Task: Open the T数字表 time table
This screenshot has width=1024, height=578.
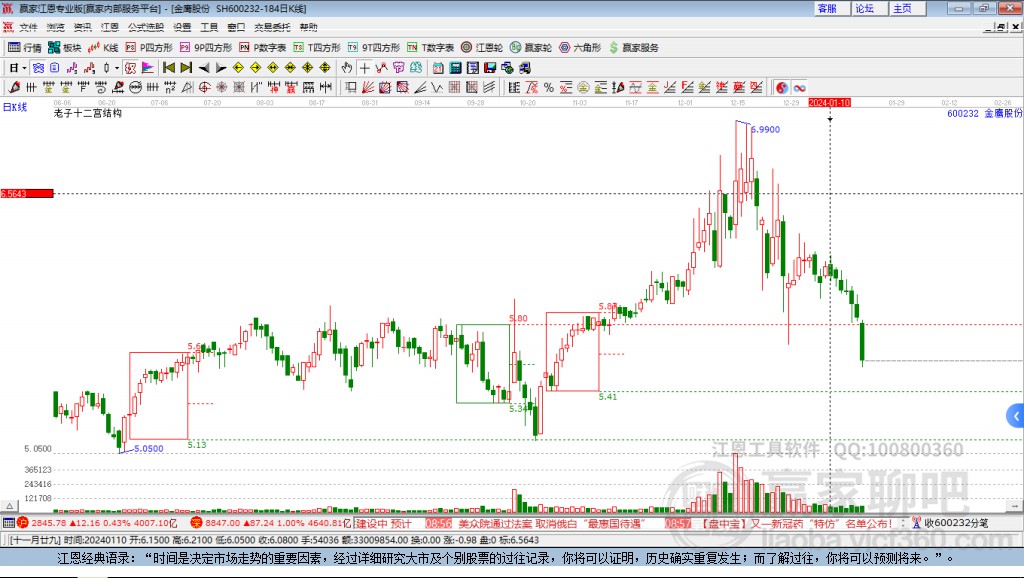Action: pyautogui.click(x=430, y=48)
